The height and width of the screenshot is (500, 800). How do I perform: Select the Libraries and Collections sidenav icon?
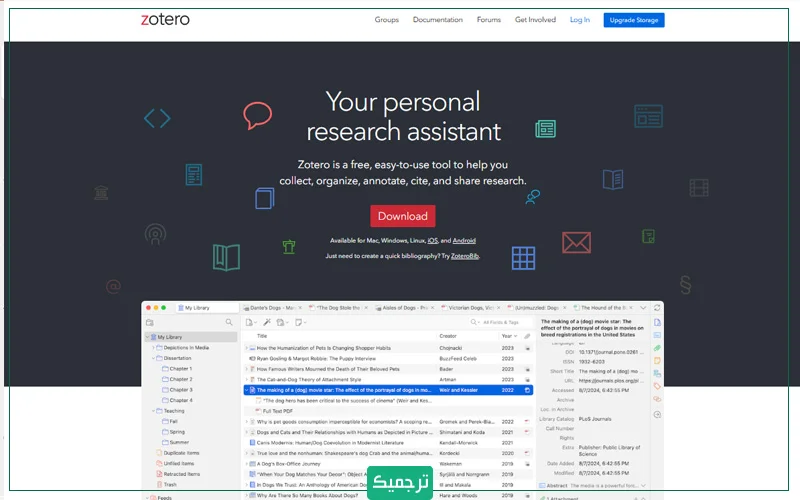[657, 373]
